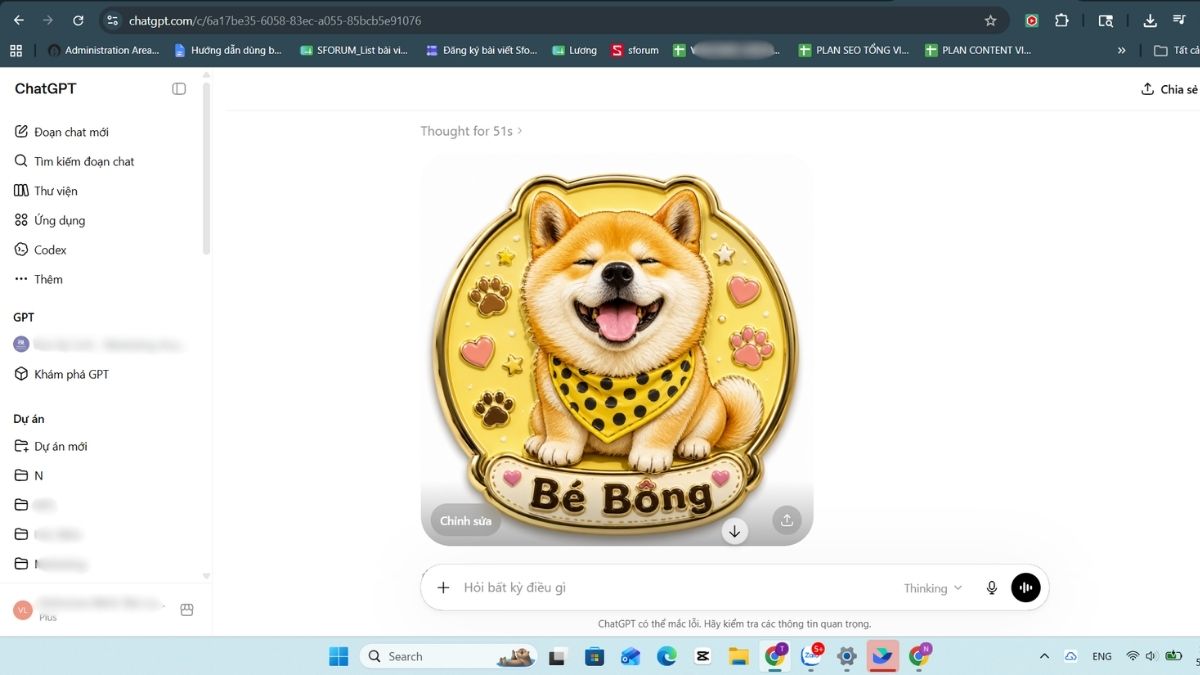This screenshot has height=675, width=1200.
Task: Open the Thinking model dropdown
Action: click(x=933, y=588)
